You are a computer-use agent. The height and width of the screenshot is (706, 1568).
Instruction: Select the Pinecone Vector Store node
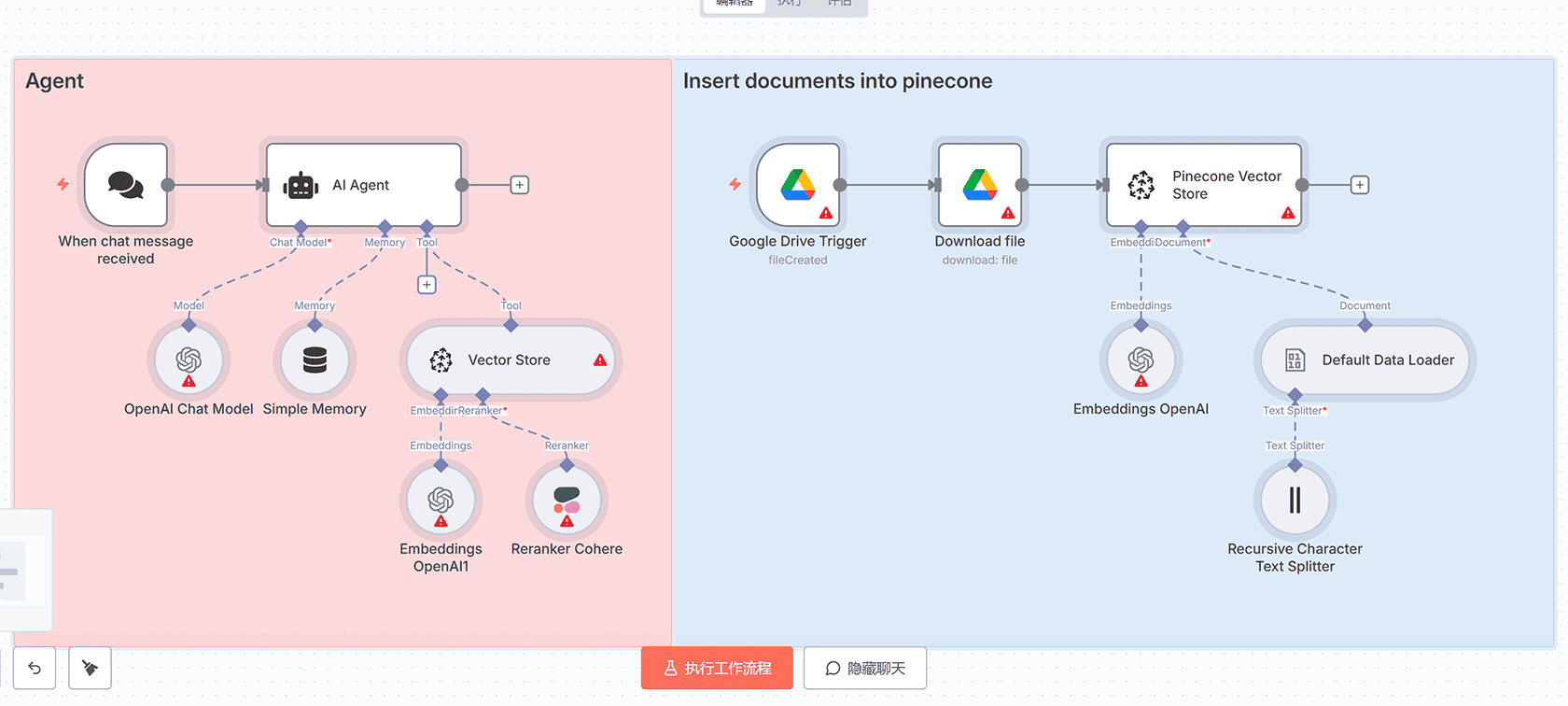coord(1204,185)
